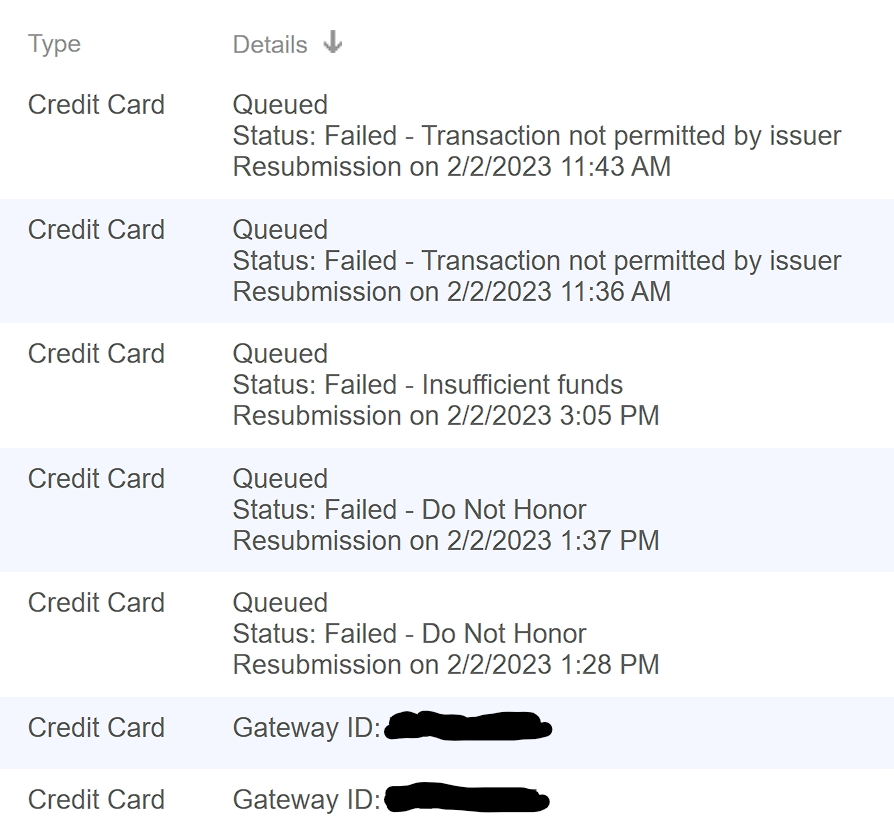The width and height of the screenshot is (894, 827).
Task: Click the first redacted Gateway ID value
Action: point(468,727)
